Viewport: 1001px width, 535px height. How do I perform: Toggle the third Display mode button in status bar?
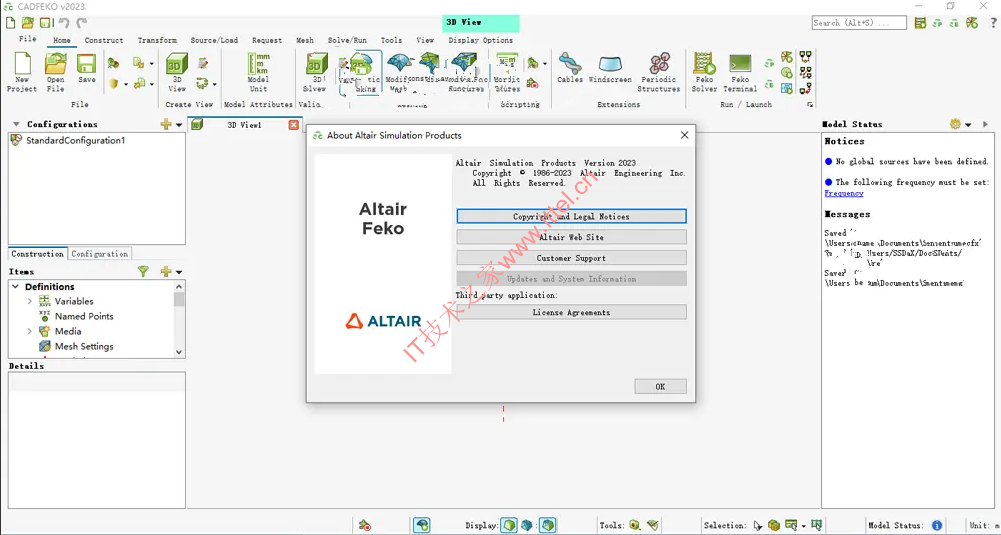pos(548,525)
